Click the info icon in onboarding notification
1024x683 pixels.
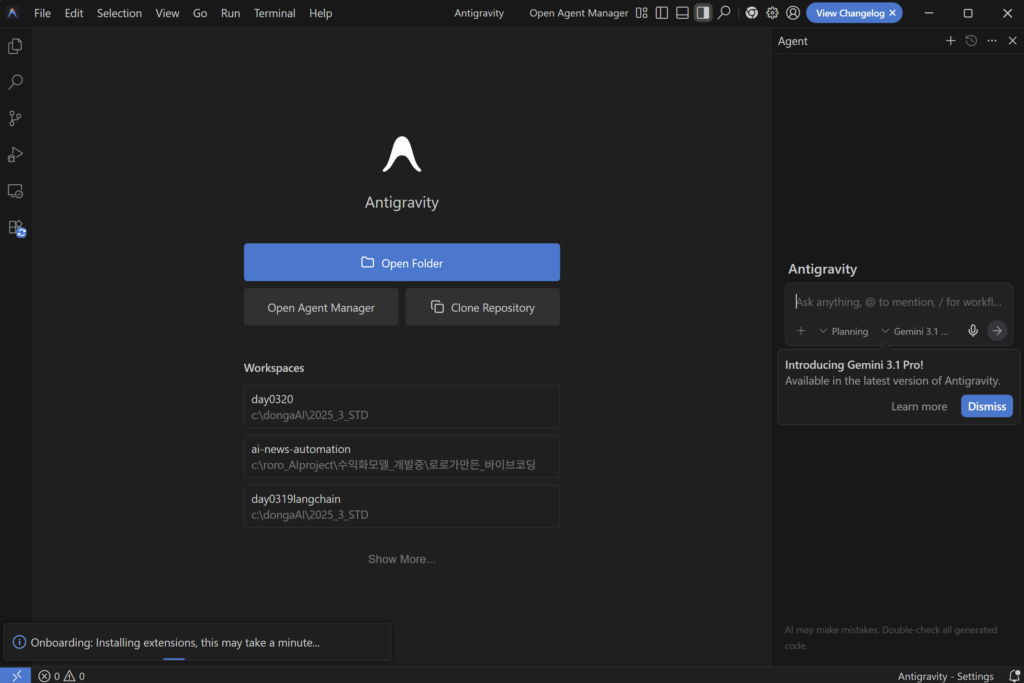click(x=19, y=643)
